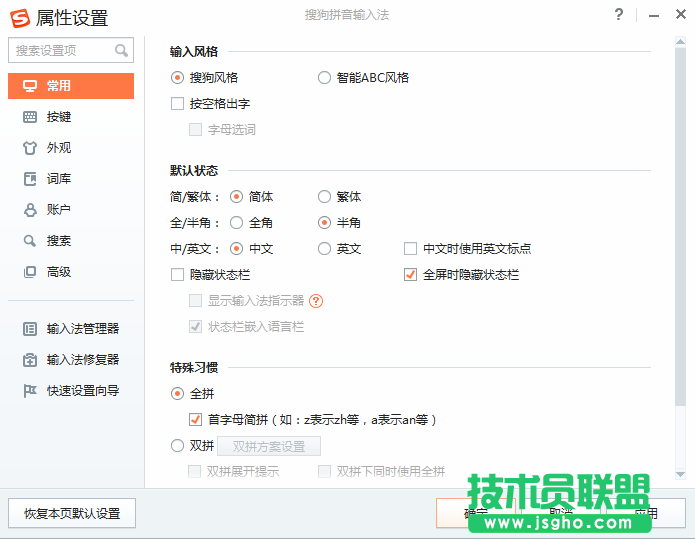
Task: Go to the 账户 settings page
Action: (71, 210)
